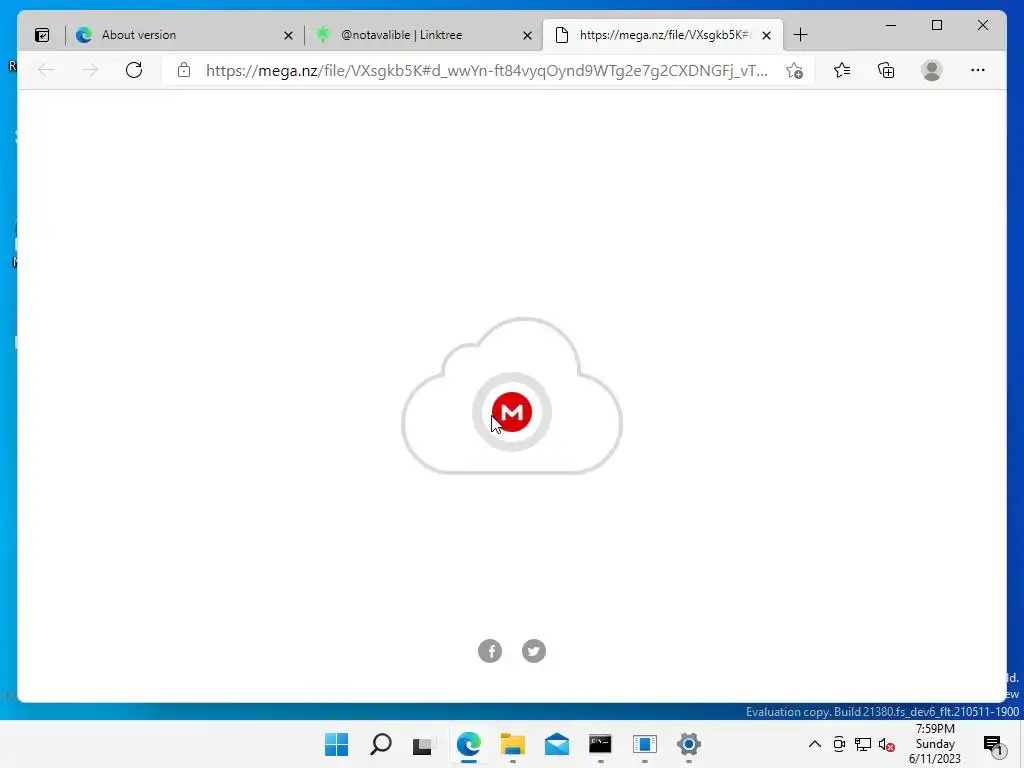
Task: Open a new browser tab
Action: click(801, 35)
